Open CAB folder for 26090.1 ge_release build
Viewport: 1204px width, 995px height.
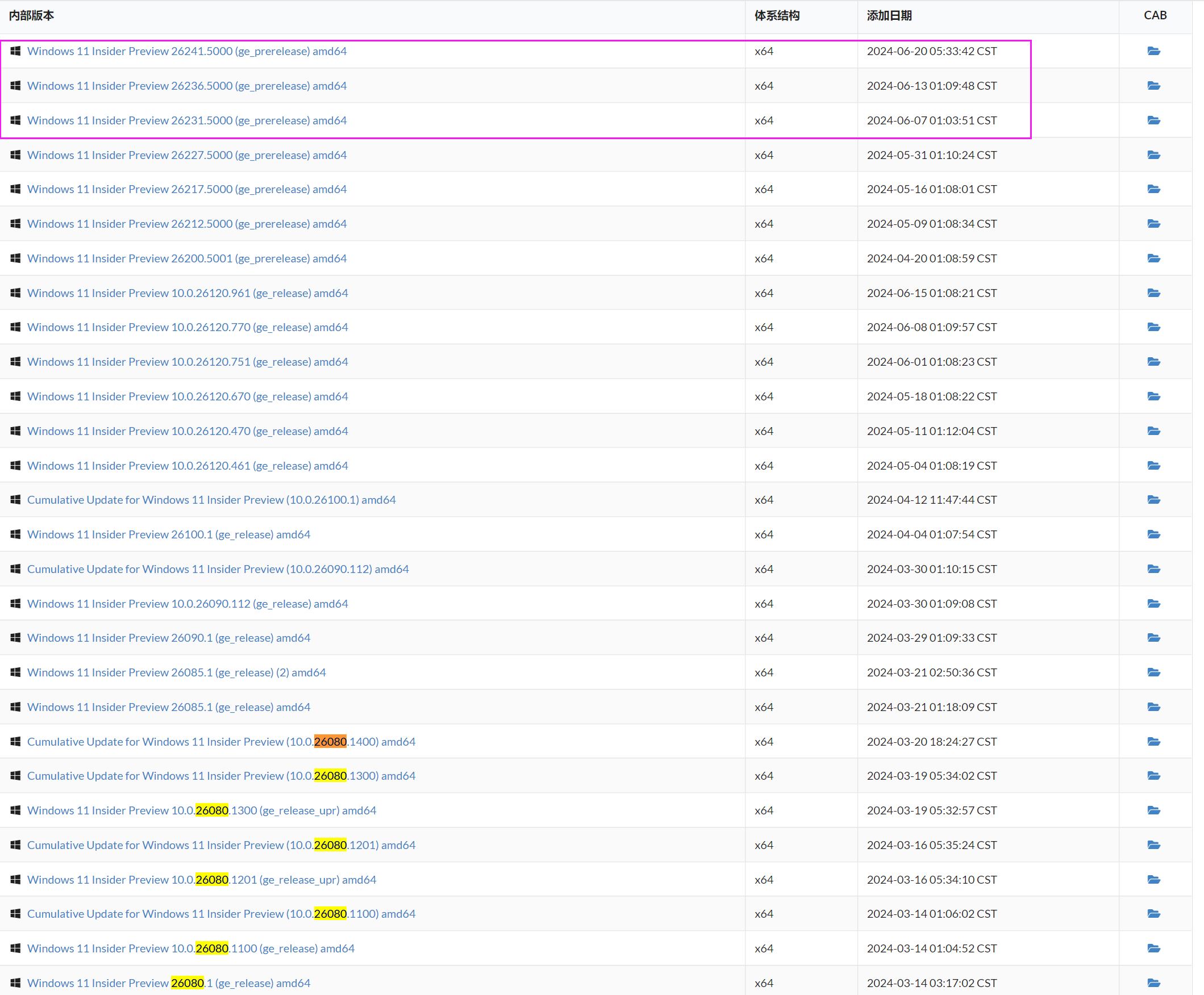point(1153,637)
